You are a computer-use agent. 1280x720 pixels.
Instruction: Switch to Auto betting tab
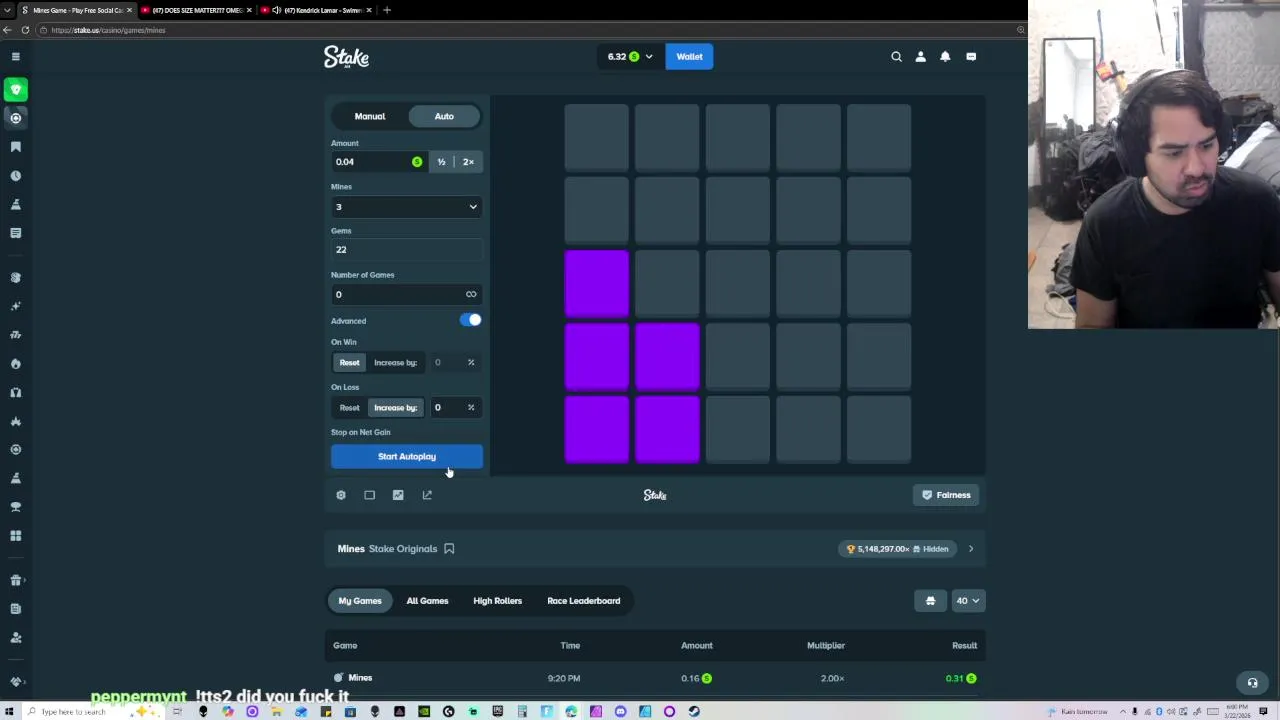[444, 117]
